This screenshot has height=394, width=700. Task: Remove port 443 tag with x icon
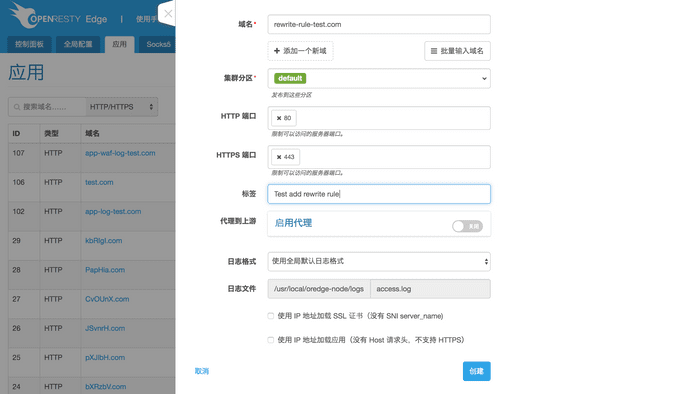click(x=279, y=157)
